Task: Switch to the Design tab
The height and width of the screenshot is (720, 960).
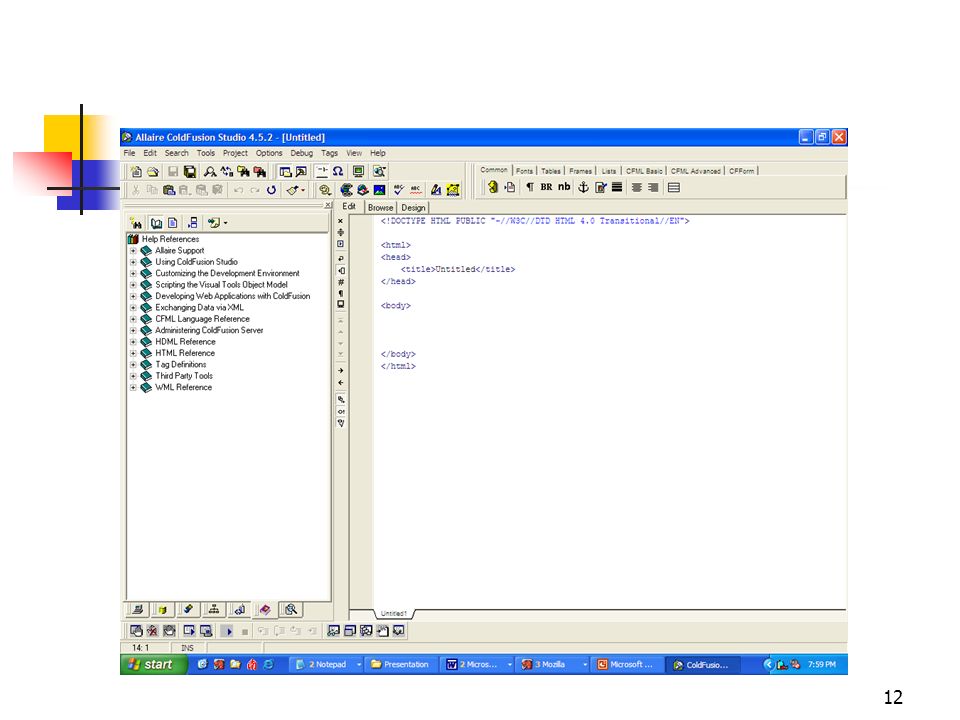Action: point(413,208)
